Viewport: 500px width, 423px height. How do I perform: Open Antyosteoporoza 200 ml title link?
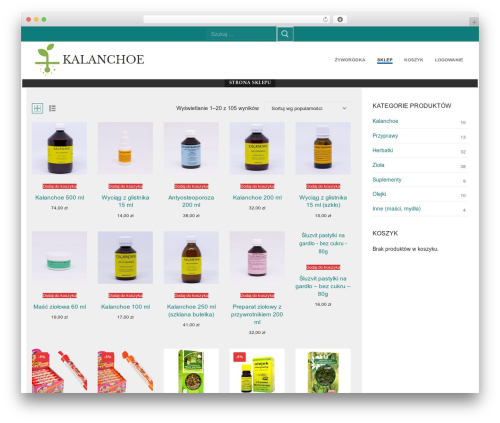pos(191,201)
